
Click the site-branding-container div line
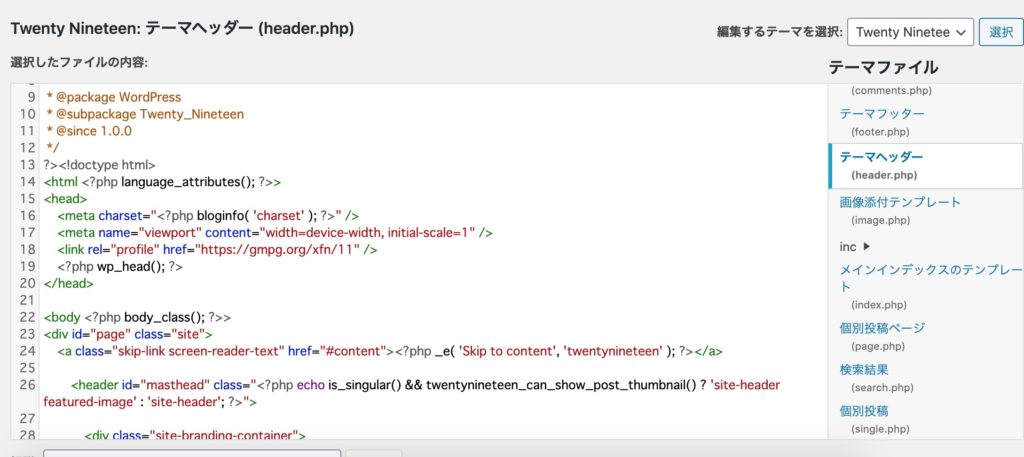tap(195, 435)
